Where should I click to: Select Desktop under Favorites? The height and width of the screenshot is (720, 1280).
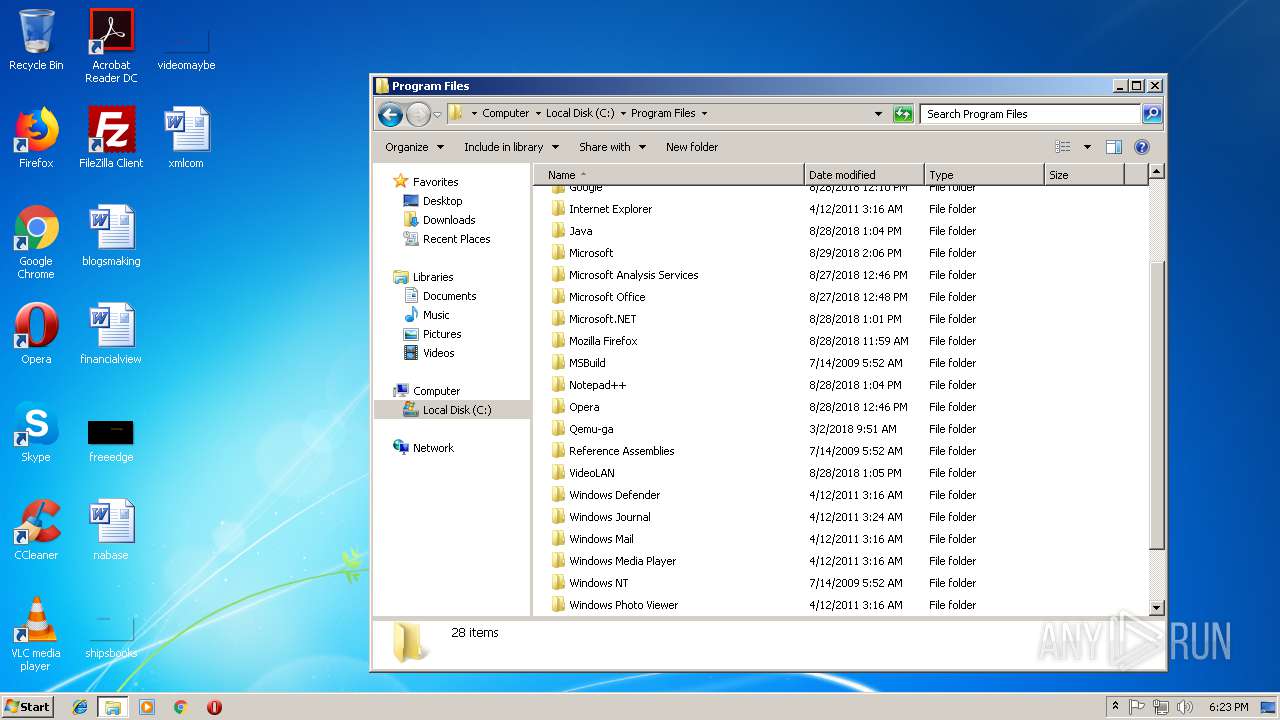coord(442,201)
